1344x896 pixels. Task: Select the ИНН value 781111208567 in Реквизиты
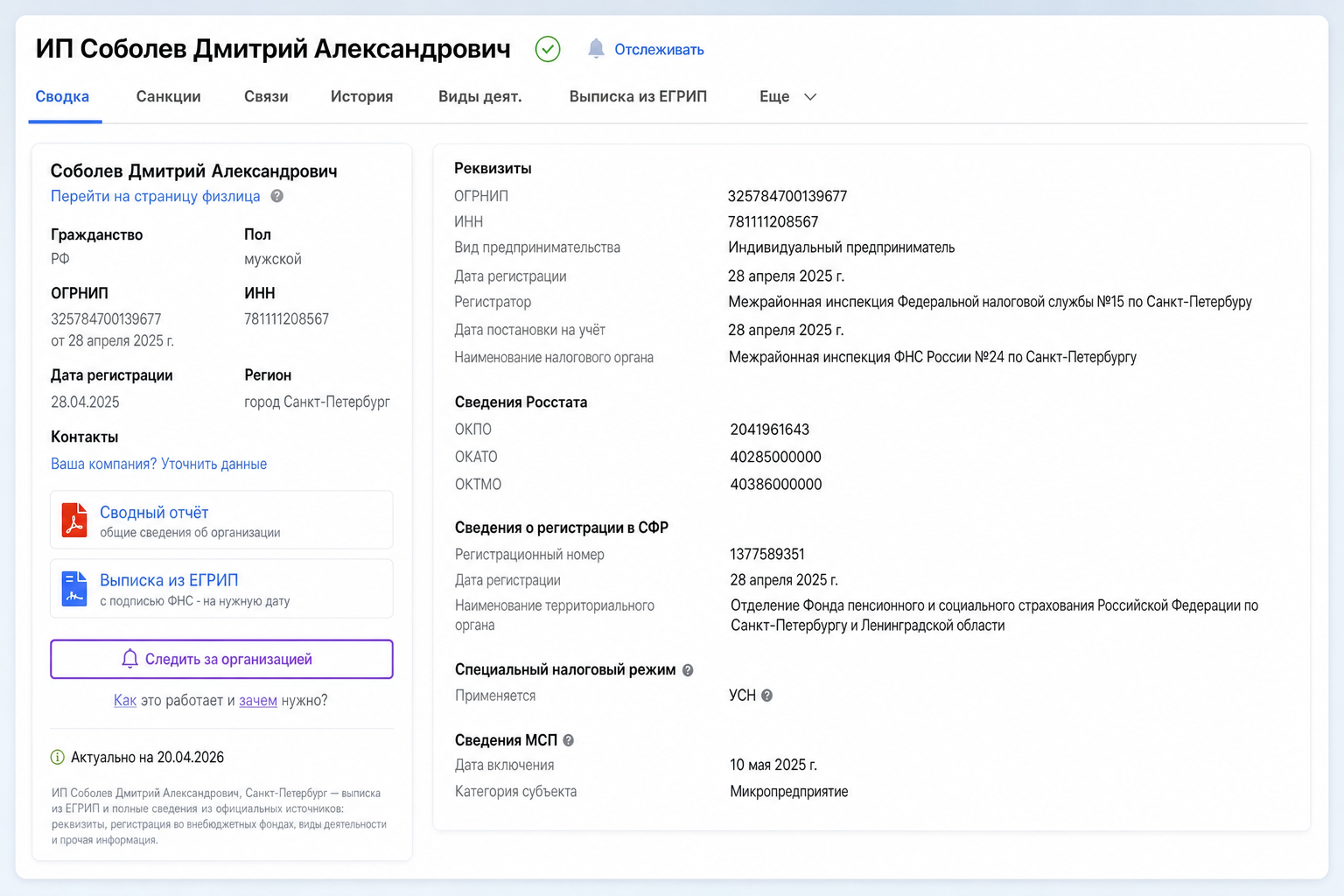[x=773, y=222]
